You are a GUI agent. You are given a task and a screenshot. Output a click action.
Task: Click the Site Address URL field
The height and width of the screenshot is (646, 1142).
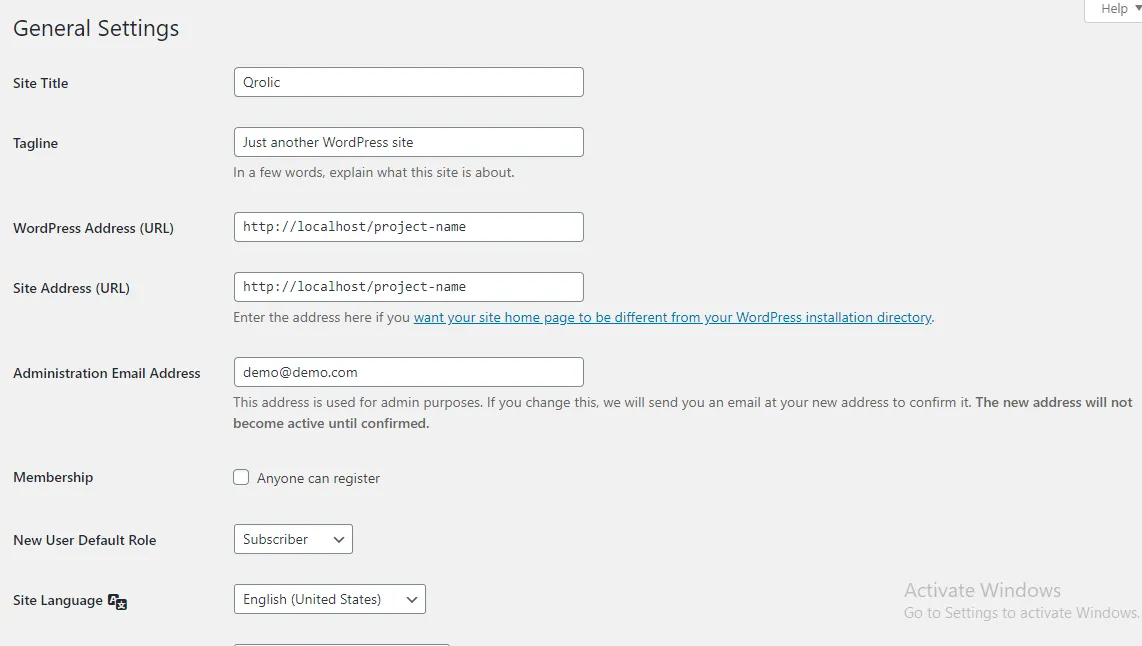[408, 287]
